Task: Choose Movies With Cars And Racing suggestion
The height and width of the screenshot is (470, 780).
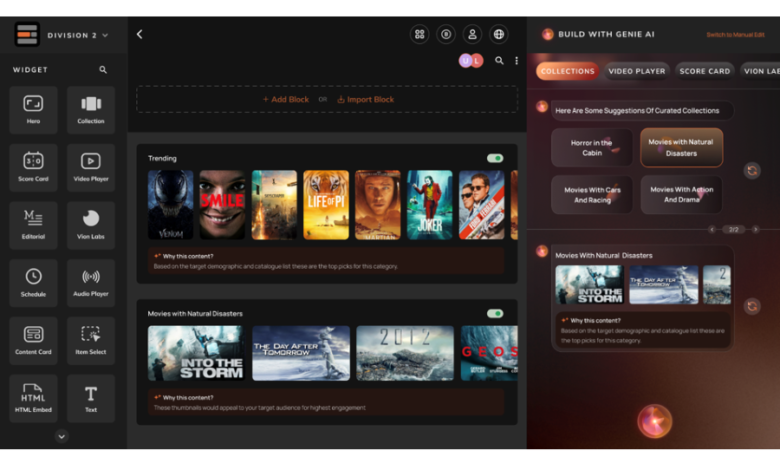Action: (x=592, y=195)
